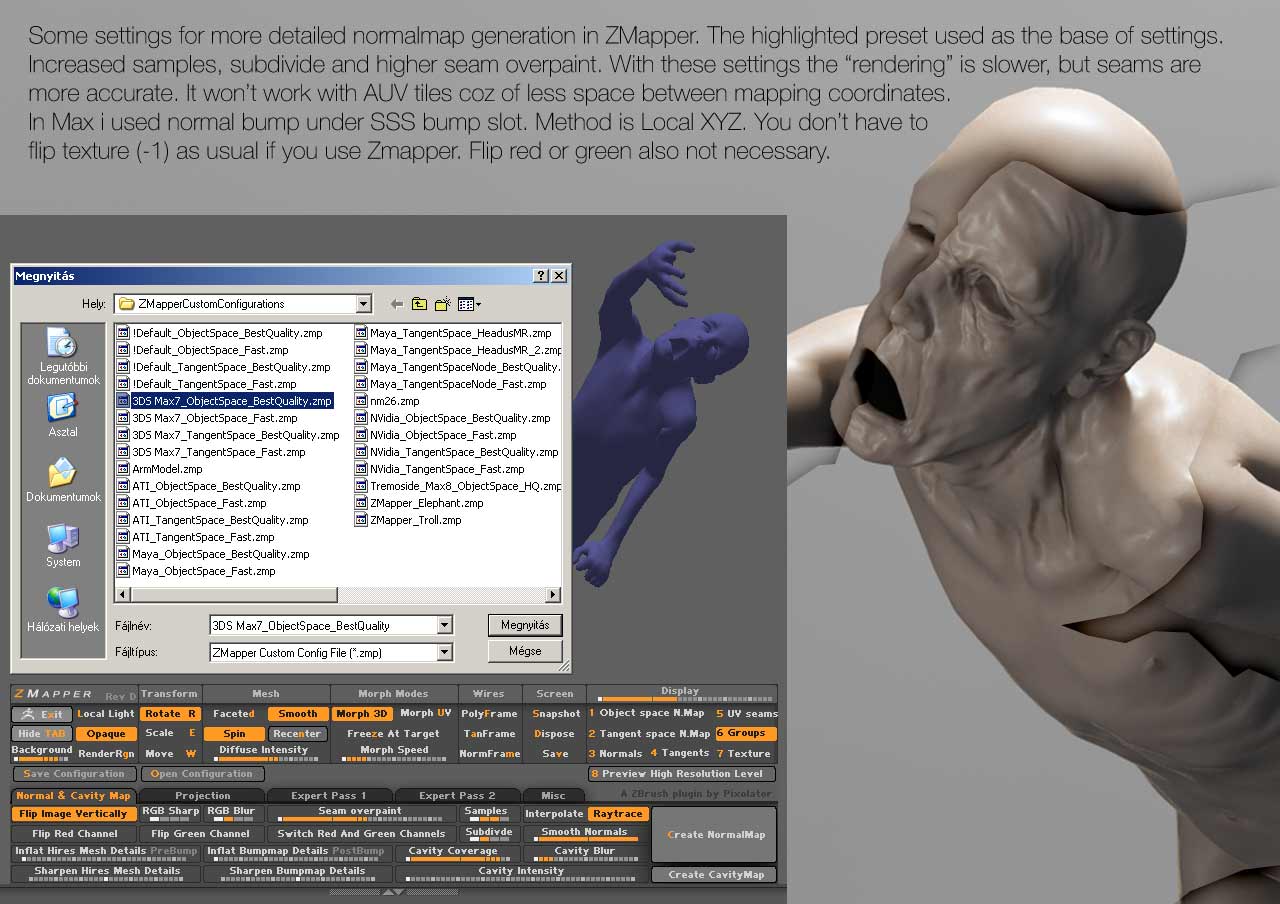Expand the Fájltípus file type dropdown arrow
The width and height of the screenshot is (1280, 904).
pyautogui.click(x=444, y=652)
